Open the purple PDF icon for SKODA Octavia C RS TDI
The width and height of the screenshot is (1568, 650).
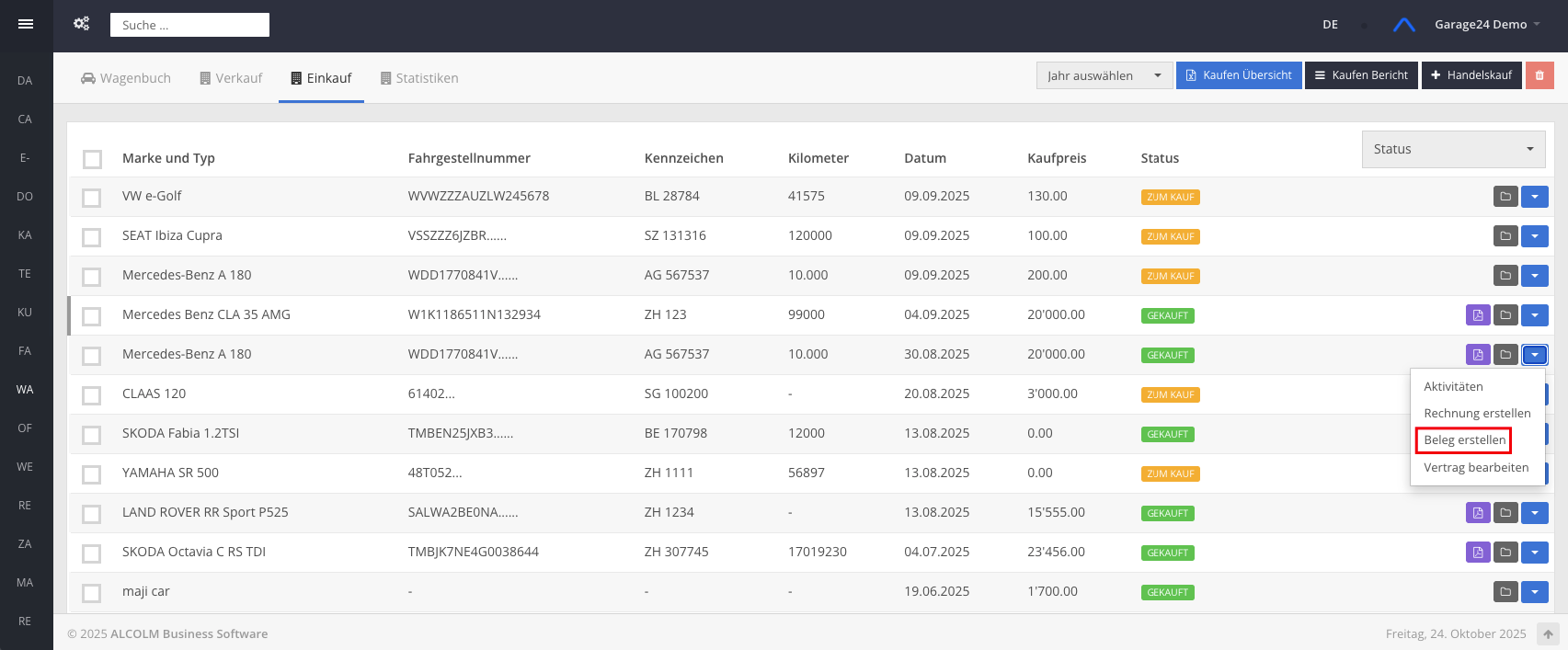point(1477,553)
